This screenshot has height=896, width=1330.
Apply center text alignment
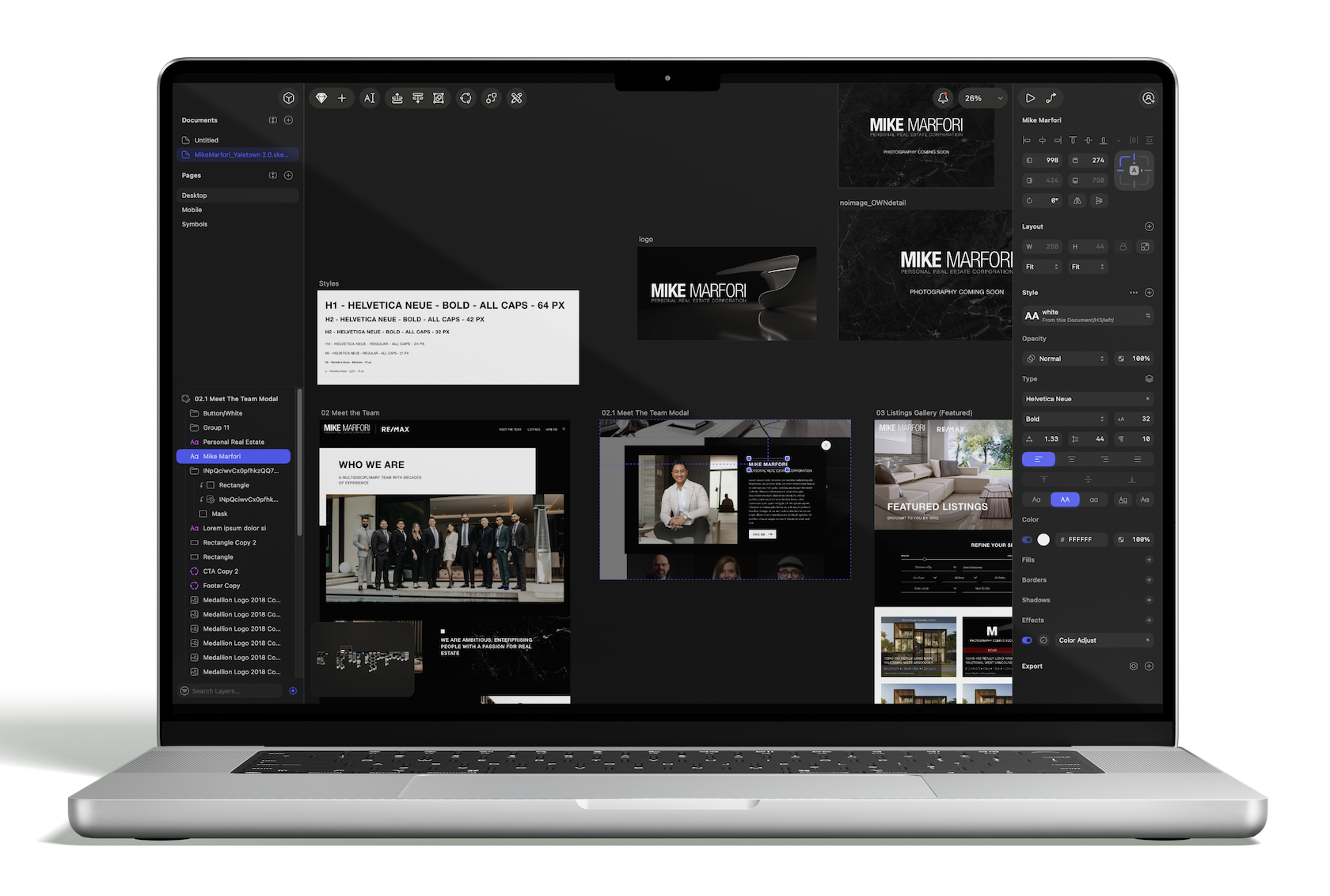(x=1071, y=459)
